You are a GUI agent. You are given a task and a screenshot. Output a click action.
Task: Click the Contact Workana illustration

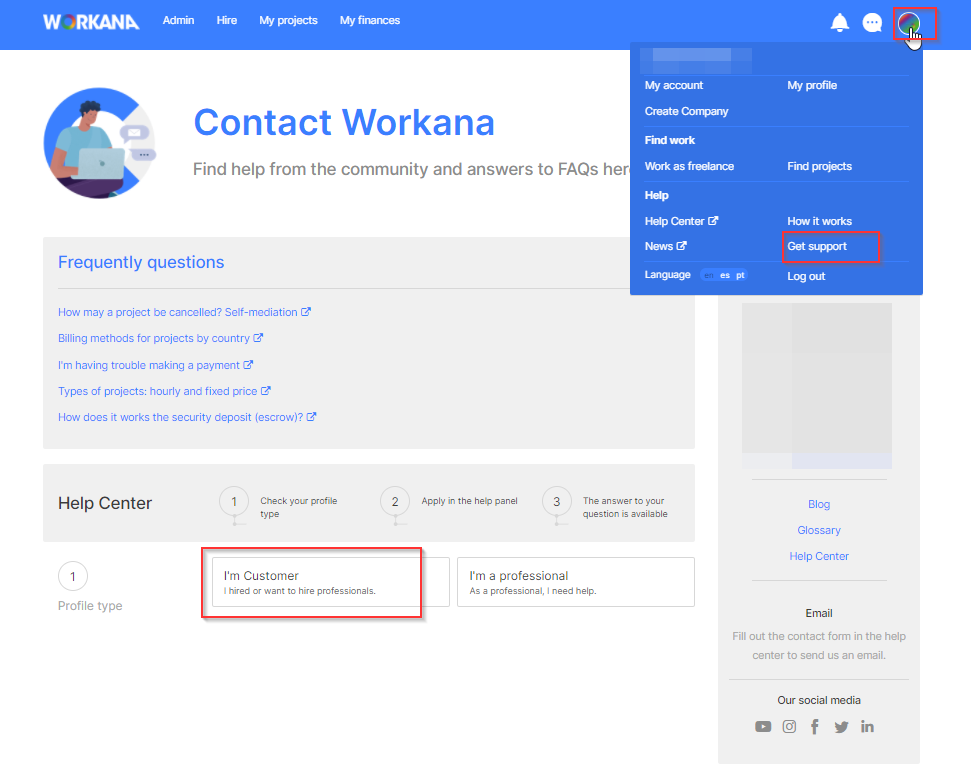(x=100, y=143)
